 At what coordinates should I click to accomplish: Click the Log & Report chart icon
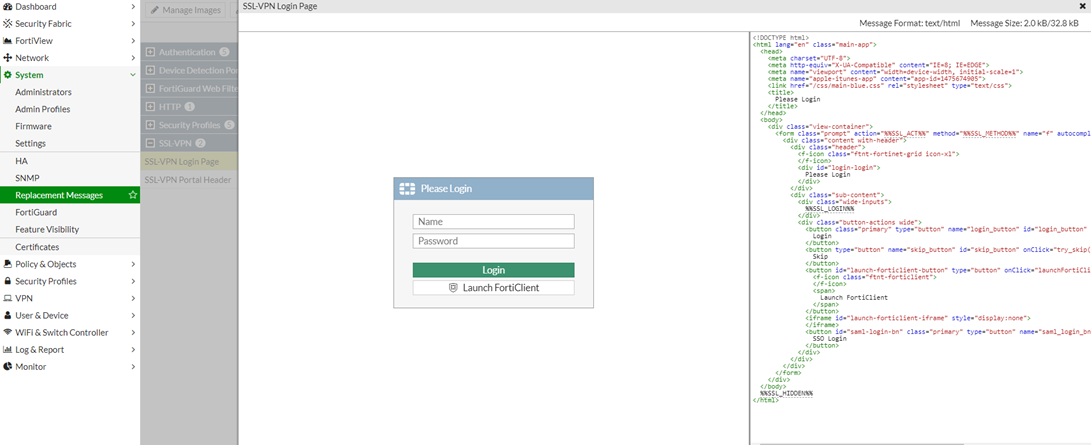8,350
